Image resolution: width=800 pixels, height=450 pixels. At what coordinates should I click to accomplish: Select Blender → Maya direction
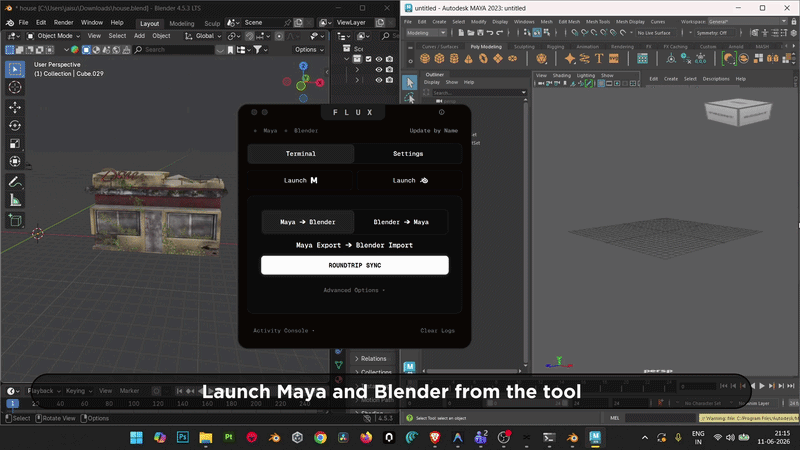click(401, 222)
